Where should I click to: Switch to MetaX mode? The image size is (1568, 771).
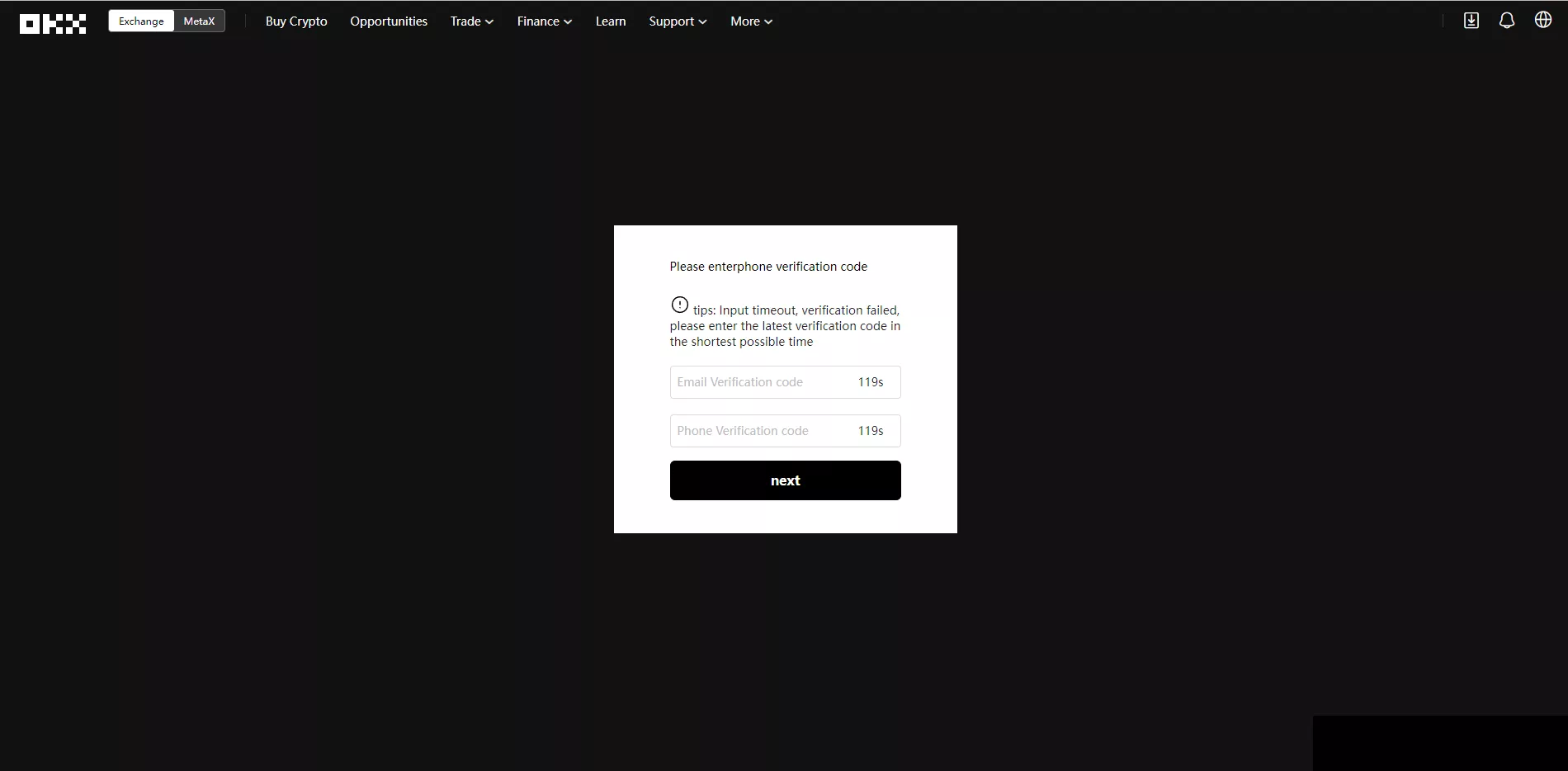(x=199, y=21)
